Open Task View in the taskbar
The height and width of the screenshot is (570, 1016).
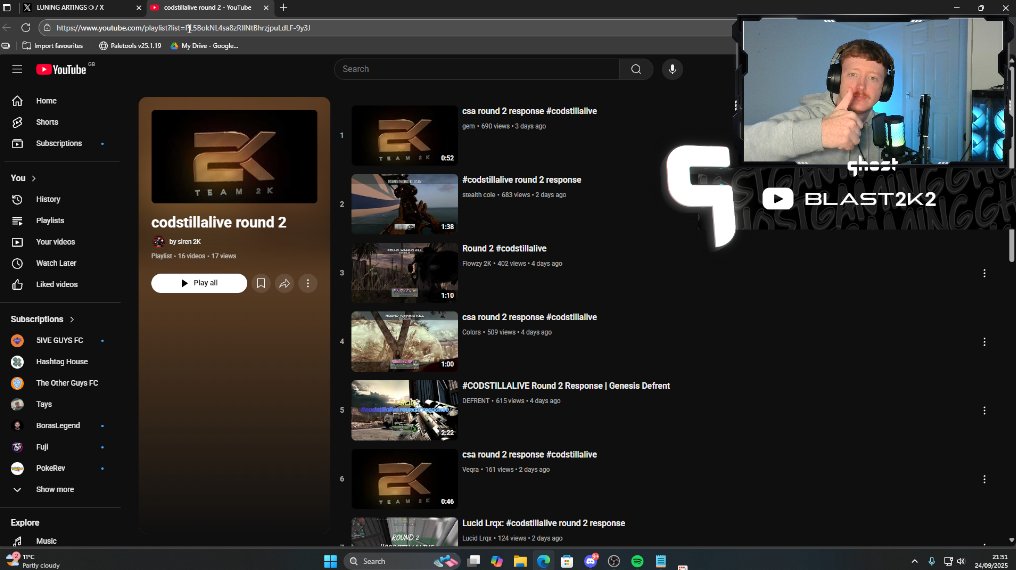474,561
